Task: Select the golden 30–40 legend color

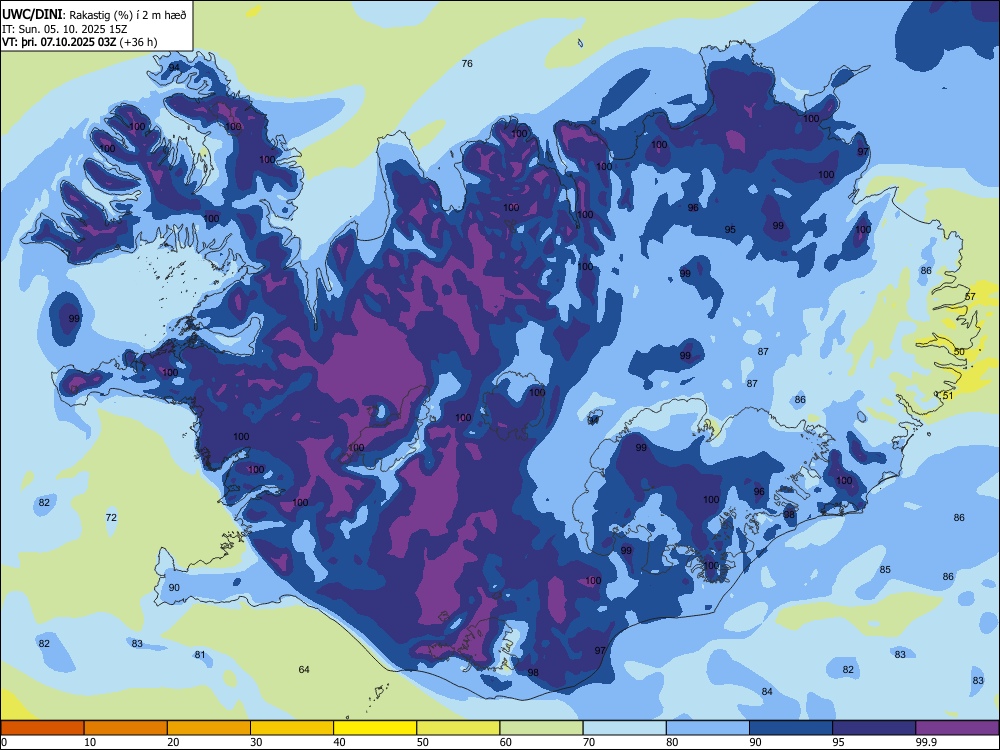Action: point(292,728)
